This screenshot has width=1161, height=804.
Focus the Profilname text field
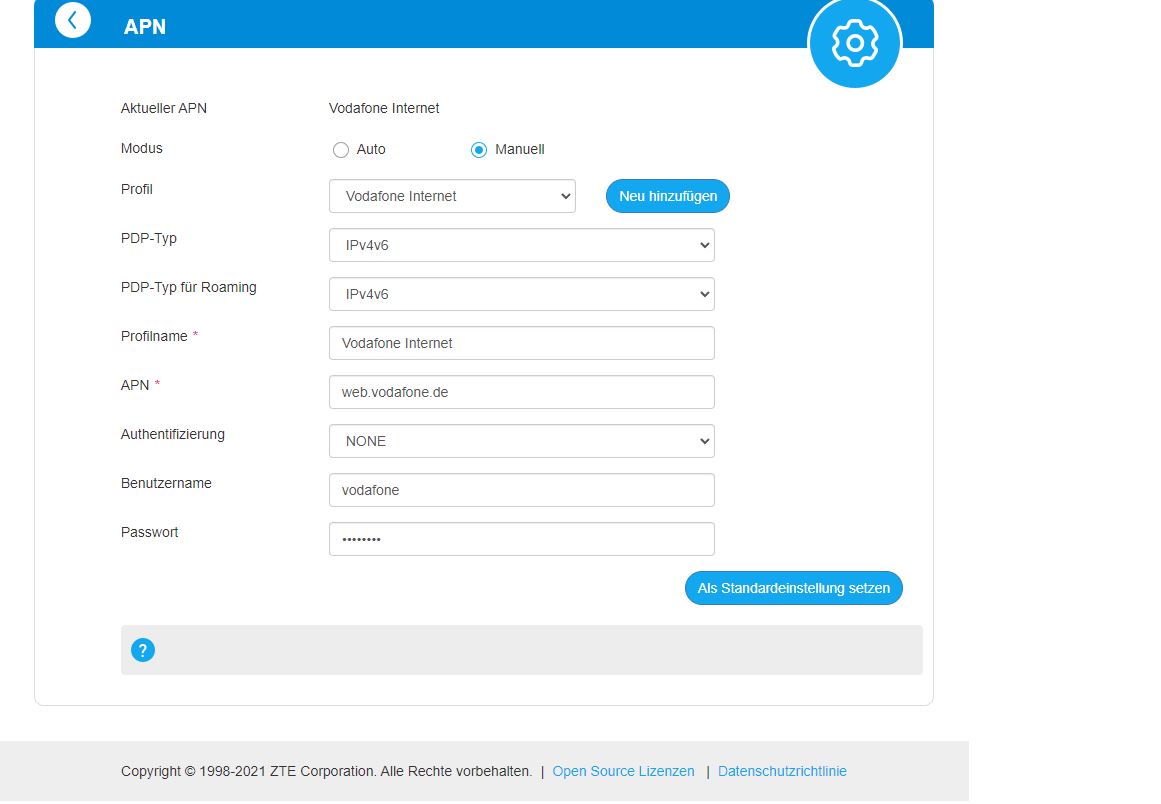pos(521,343)
